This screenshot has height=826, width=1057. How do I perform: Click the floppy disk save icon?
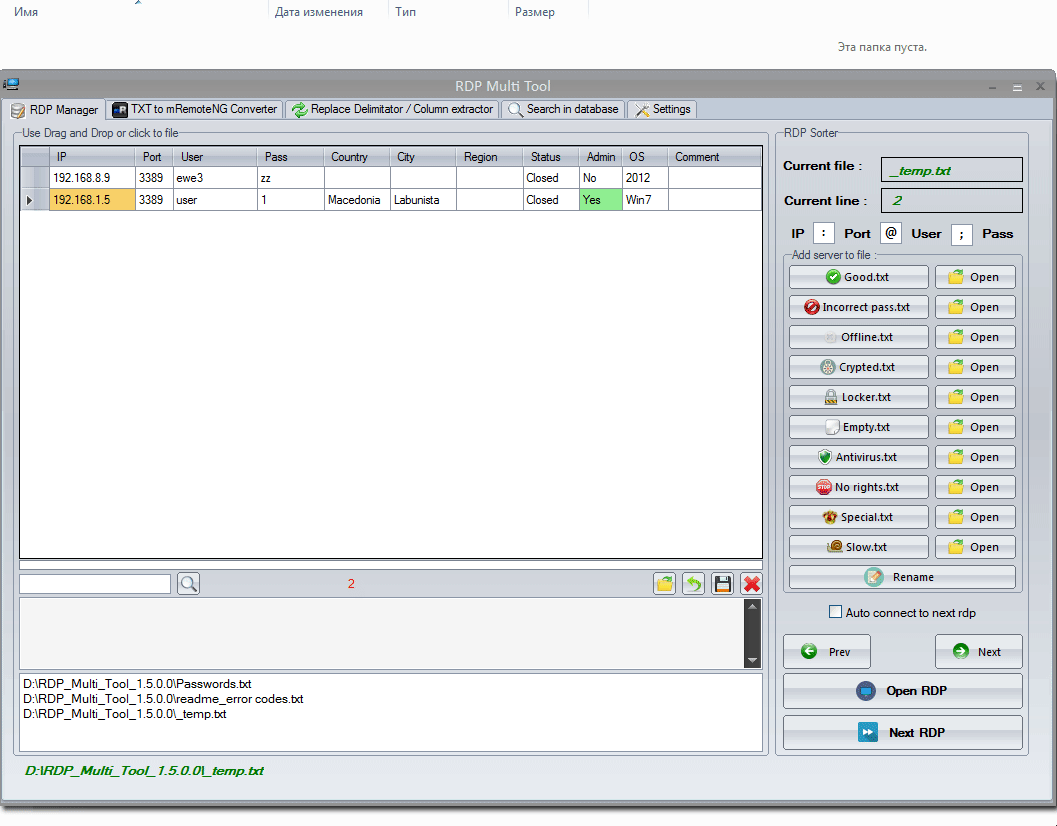click(x=722, y=584)
